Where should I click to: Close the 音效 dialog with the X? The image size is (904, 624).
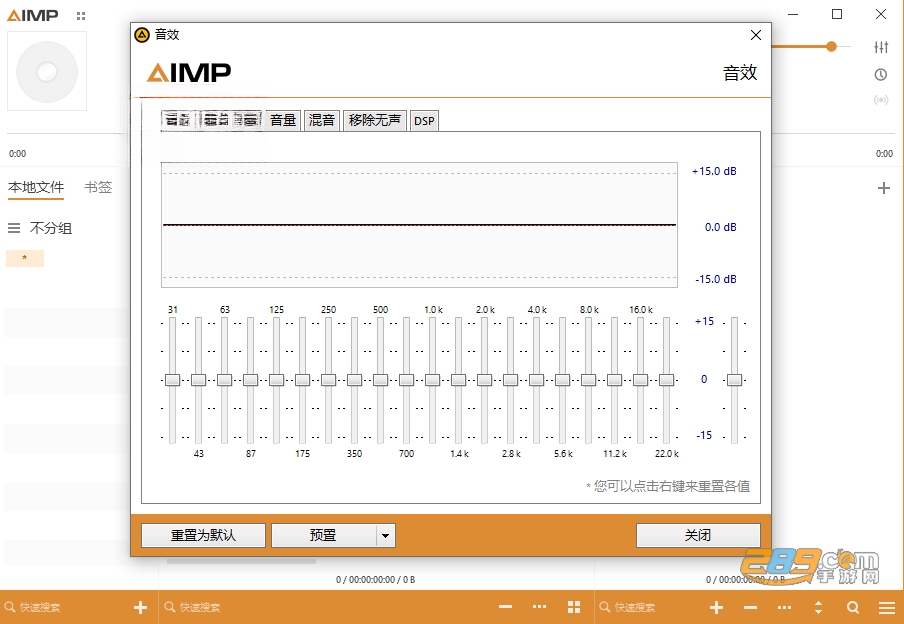(x=756, y=35)
